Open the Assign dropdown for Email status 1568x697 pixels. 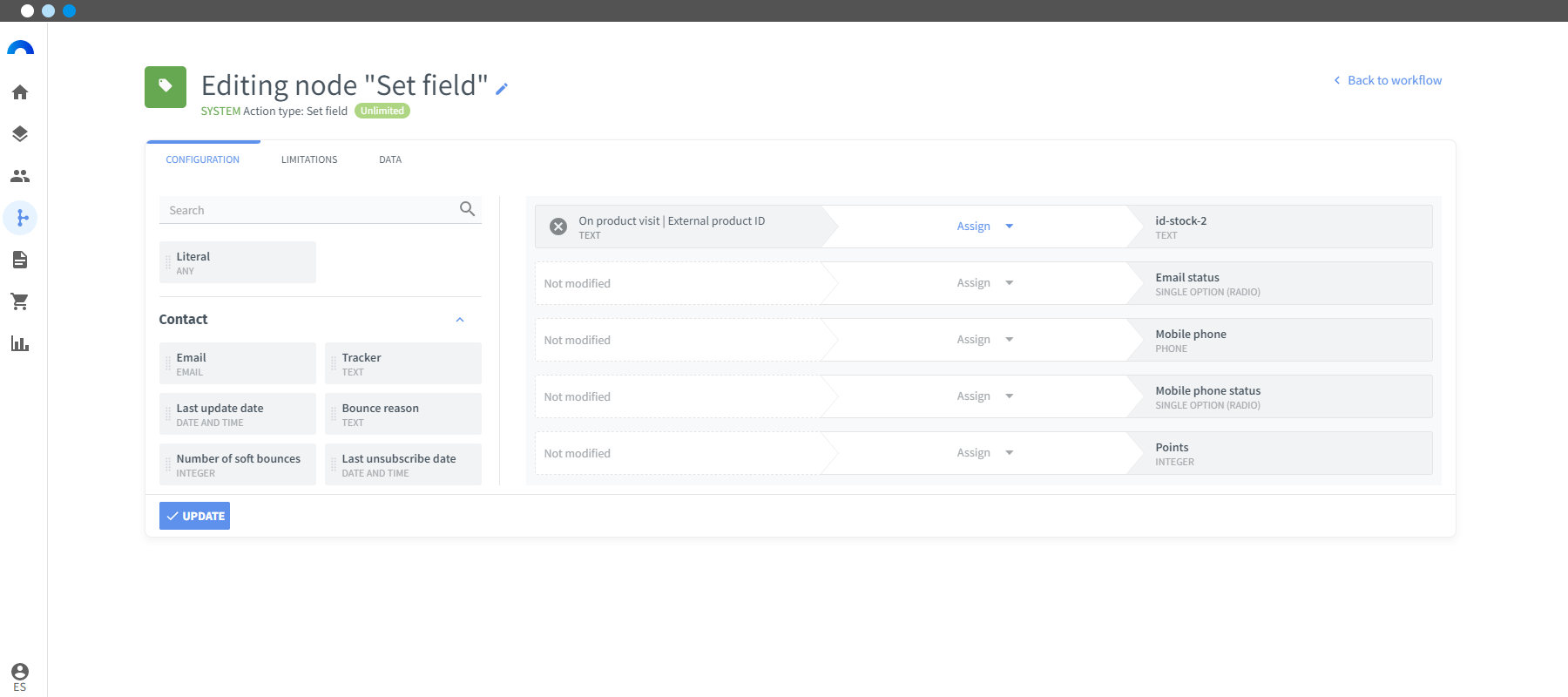coord(984,283)
